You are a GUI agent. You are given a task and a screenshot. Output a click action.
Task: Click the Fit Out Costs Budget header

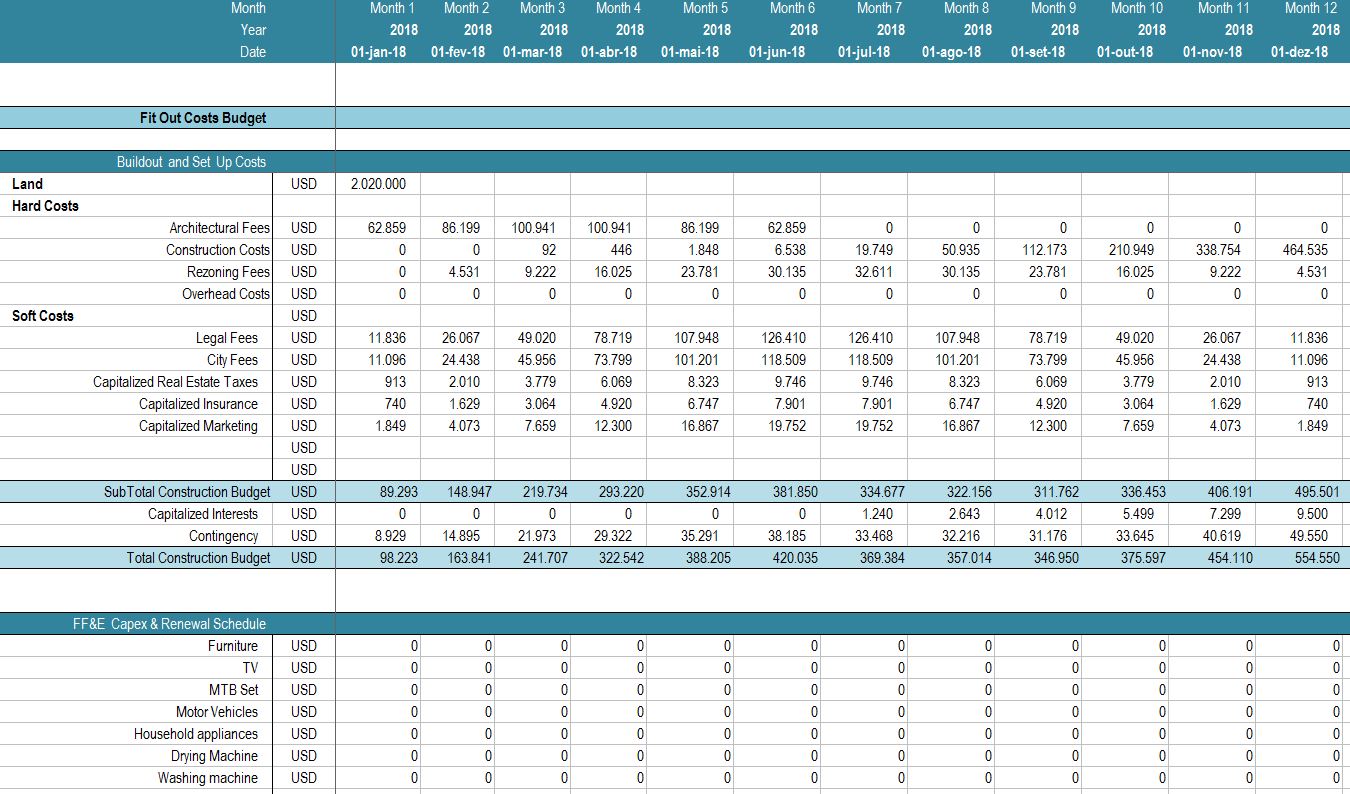coord(203,118)
